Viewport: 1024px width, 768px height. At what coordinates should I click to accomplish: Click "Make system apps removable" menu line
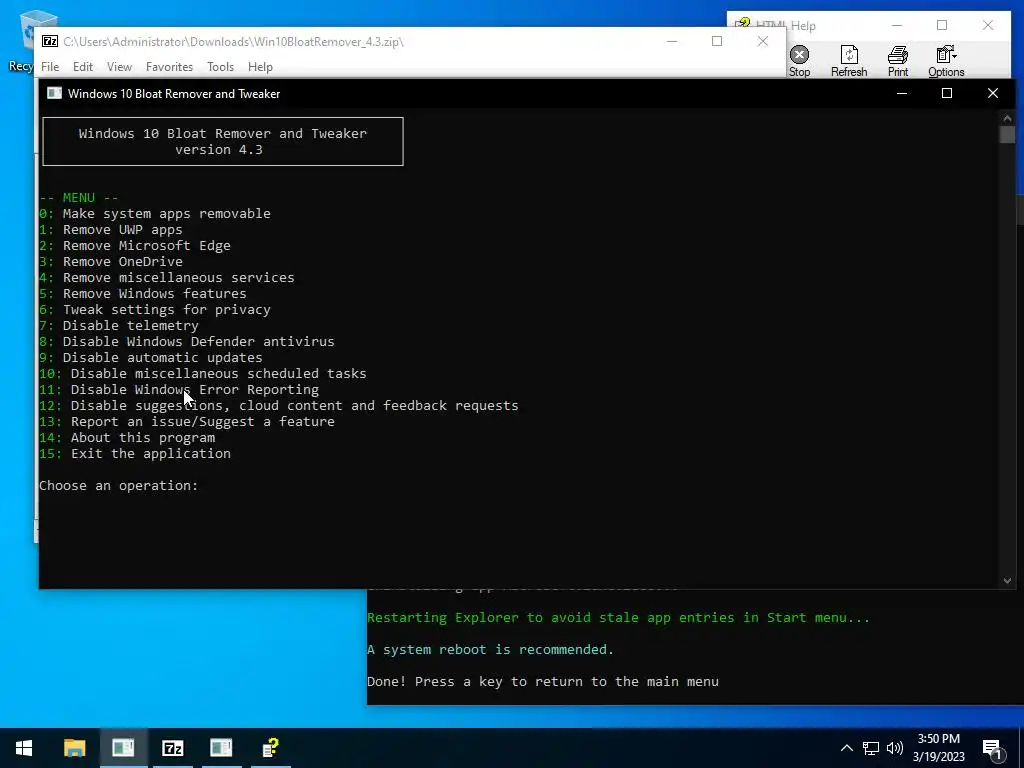(x=155, y=214)
